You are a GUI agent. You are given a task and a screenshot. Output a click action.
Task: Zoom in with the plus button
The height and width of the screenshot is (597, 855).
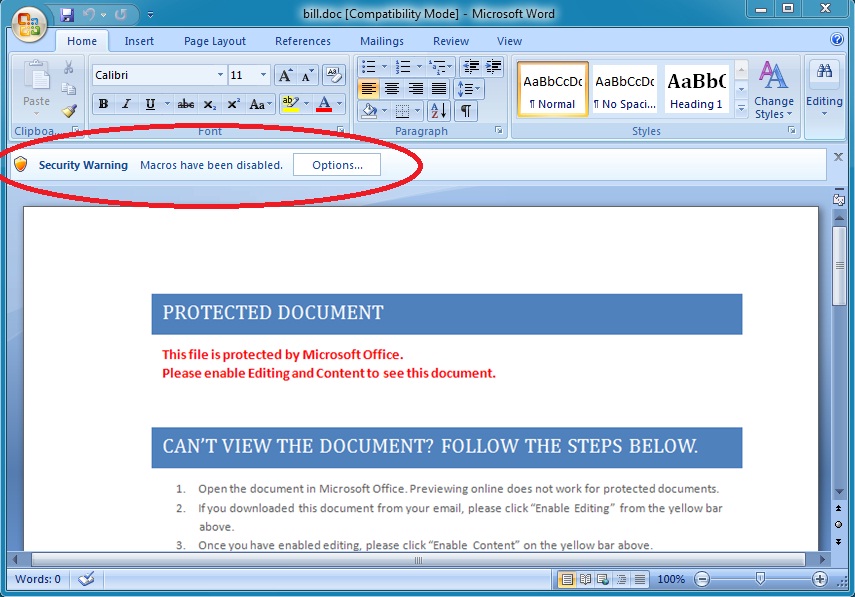coord(820,579)
